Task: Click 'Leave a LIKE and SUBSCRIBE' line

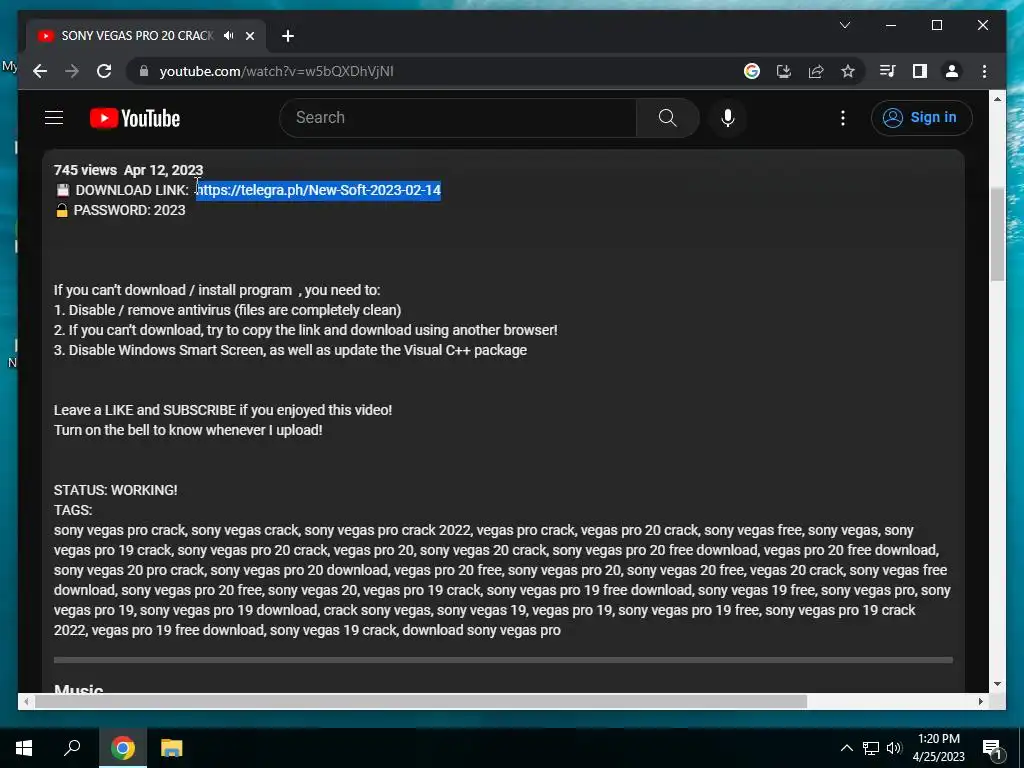Action: pos(223,410)
